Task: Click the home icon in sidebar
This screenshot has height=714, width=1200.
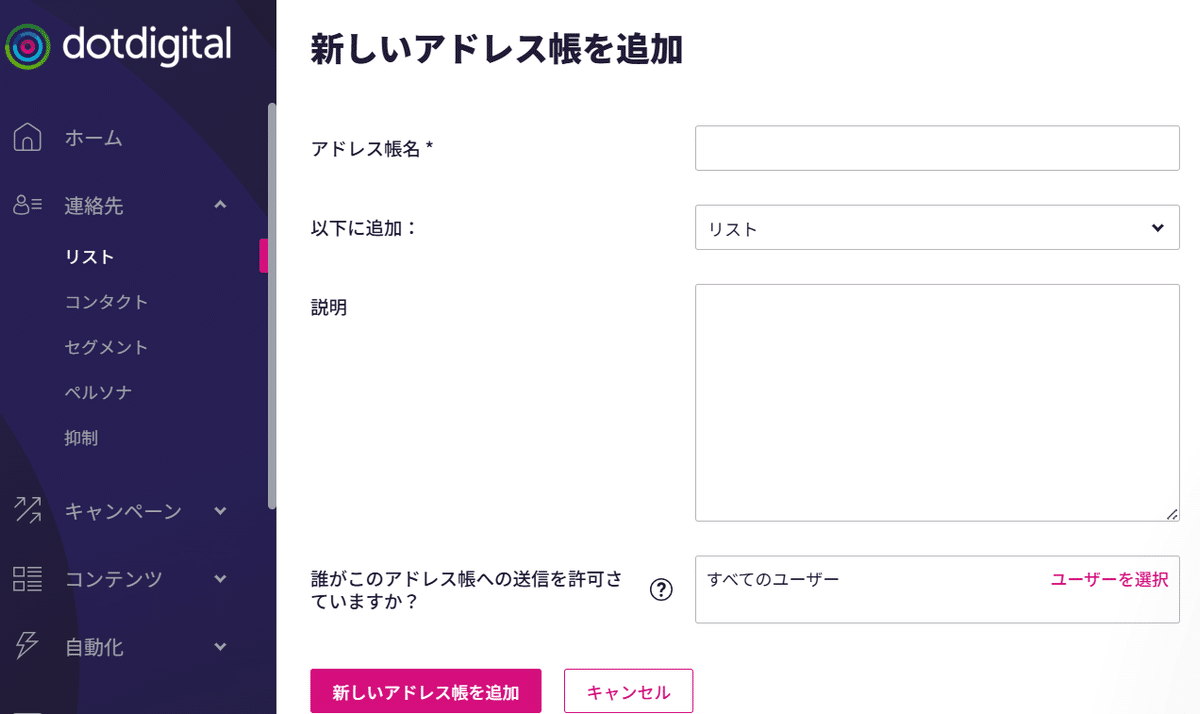Action: pos(27,138)
